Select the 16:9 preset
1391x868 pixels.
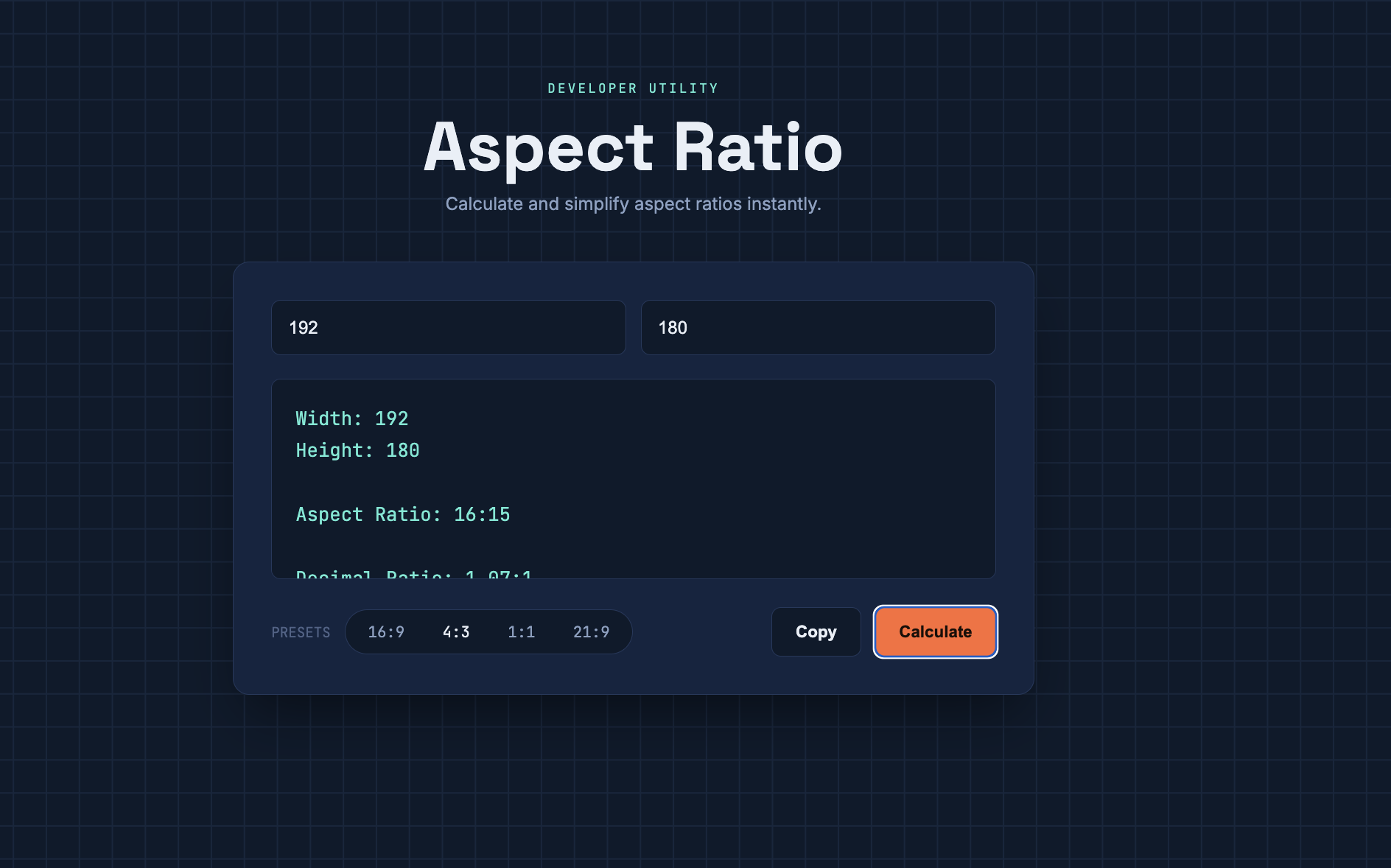click(386, 631)
